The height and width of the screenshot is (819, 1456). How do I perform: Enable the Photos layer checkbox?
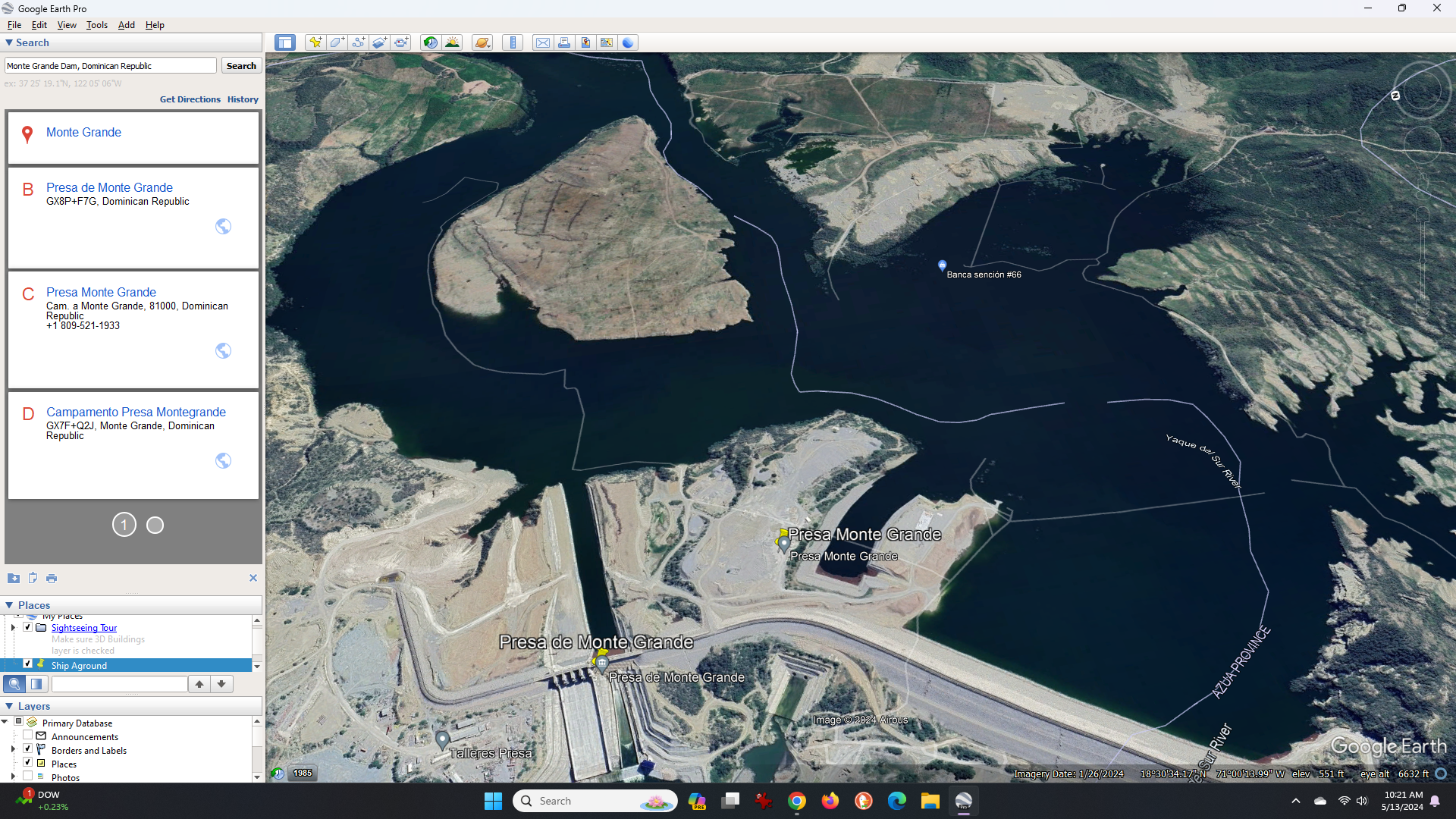pyautogui.click(x=28, y=777)
